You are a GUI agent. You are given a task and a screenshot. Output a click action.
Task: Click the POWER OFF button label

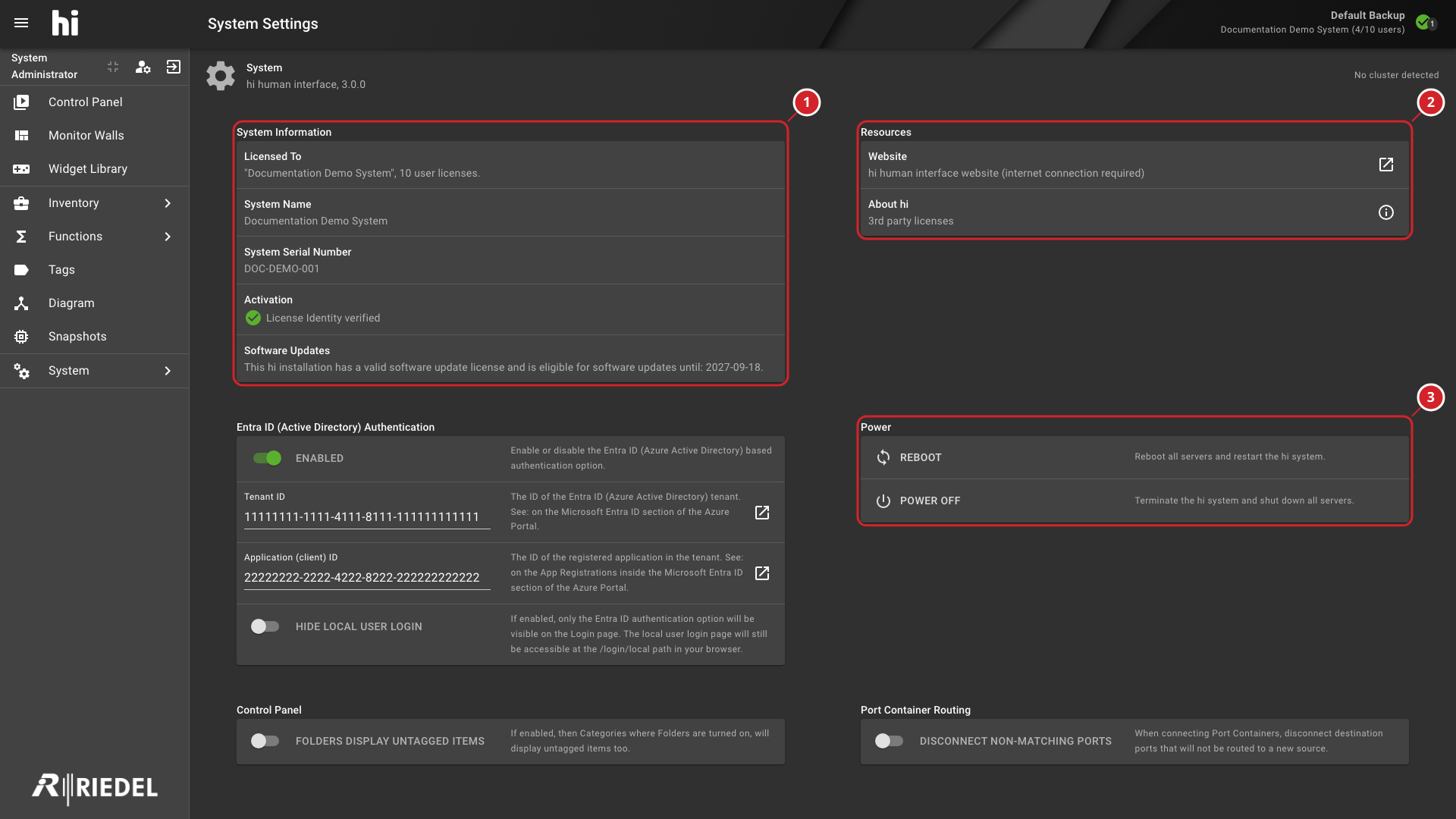(930, 501)
